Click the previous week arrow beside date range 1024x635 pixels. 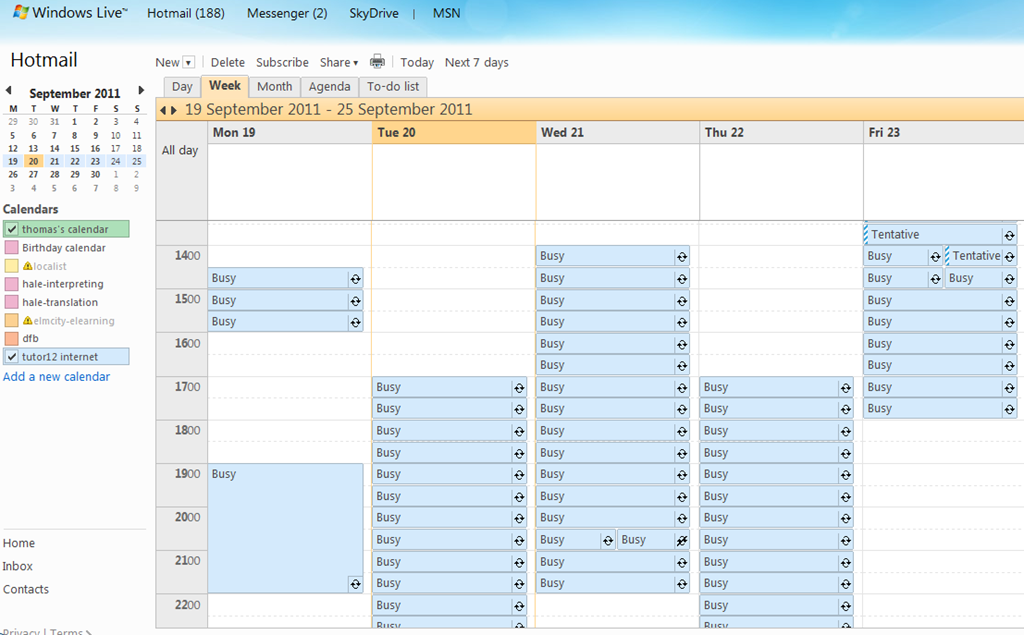coord(163,110)
